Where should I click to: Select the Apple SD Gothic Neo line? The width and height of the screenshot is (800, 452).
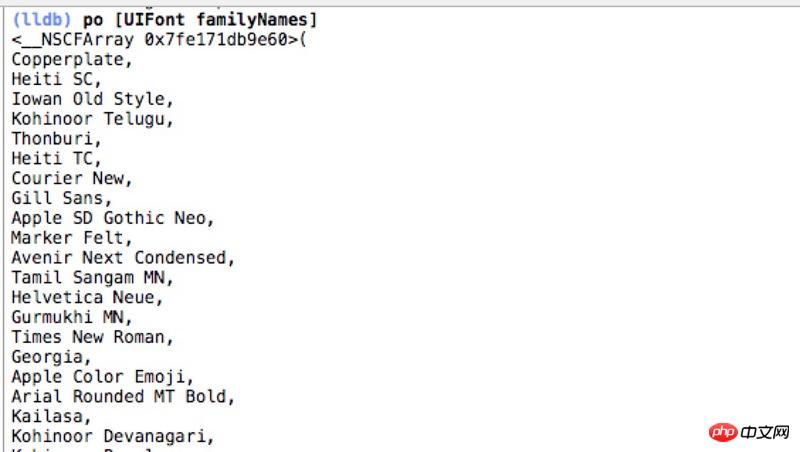tap(113, 218)
